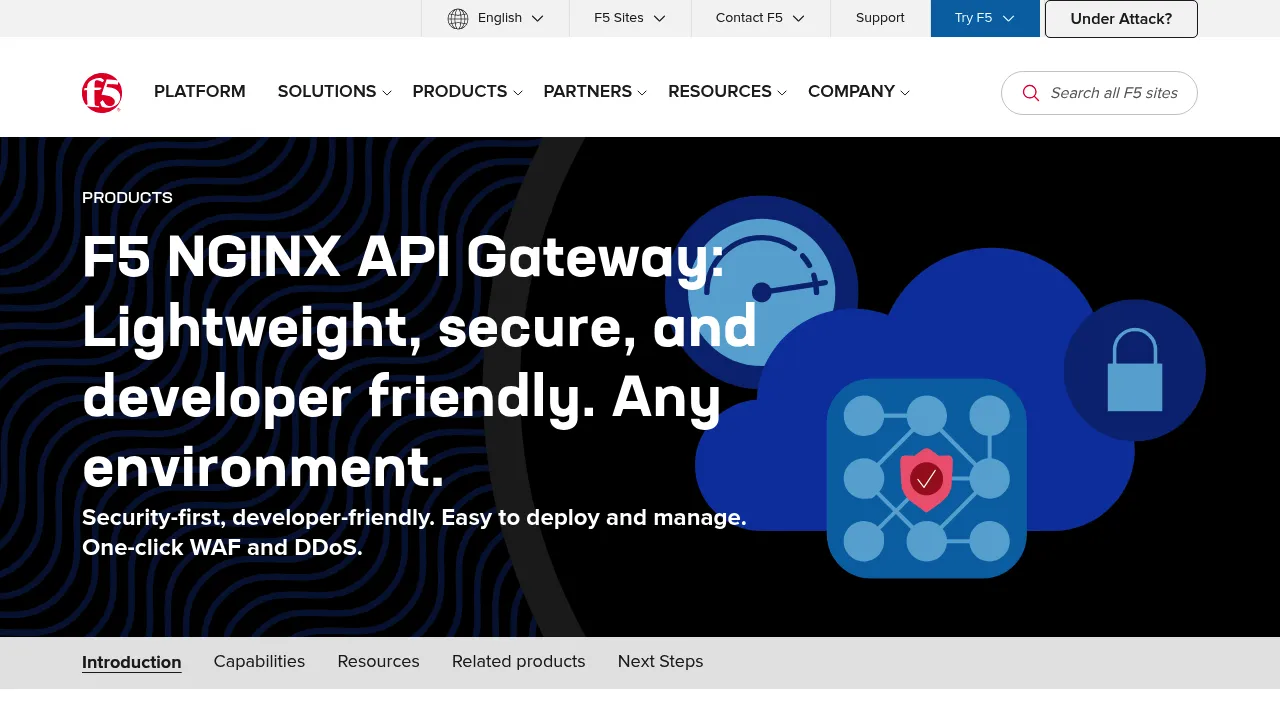Open the COMPANY navigation menu
The height and width of the screenshot is (720, 1280).
point(851,92)
